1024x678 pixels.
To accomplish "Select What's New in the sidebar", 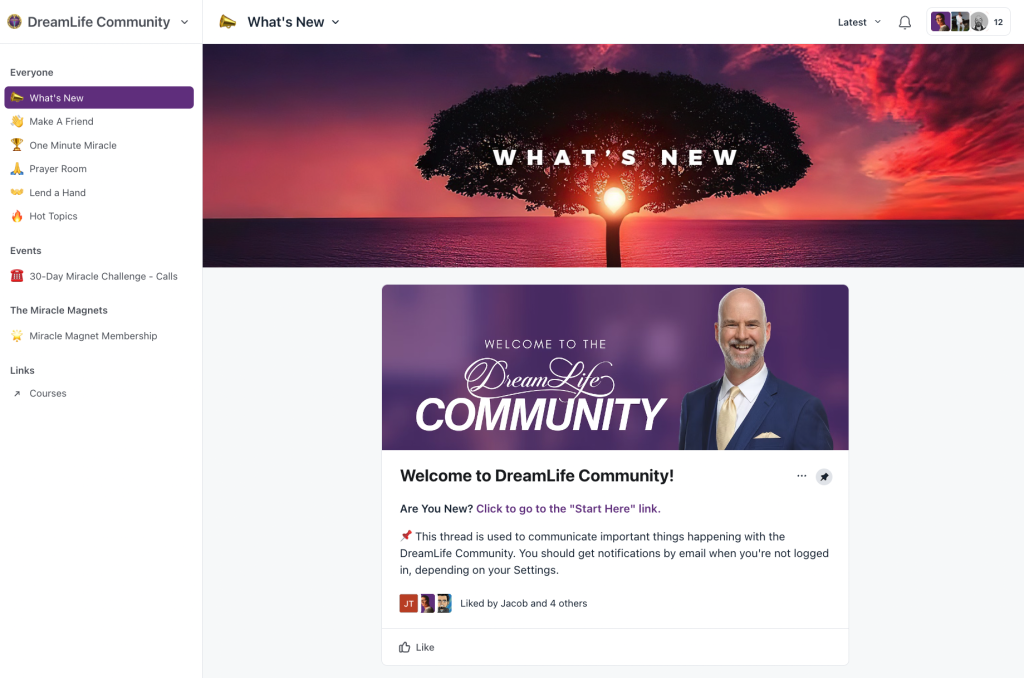I will [x=99, y=97].
